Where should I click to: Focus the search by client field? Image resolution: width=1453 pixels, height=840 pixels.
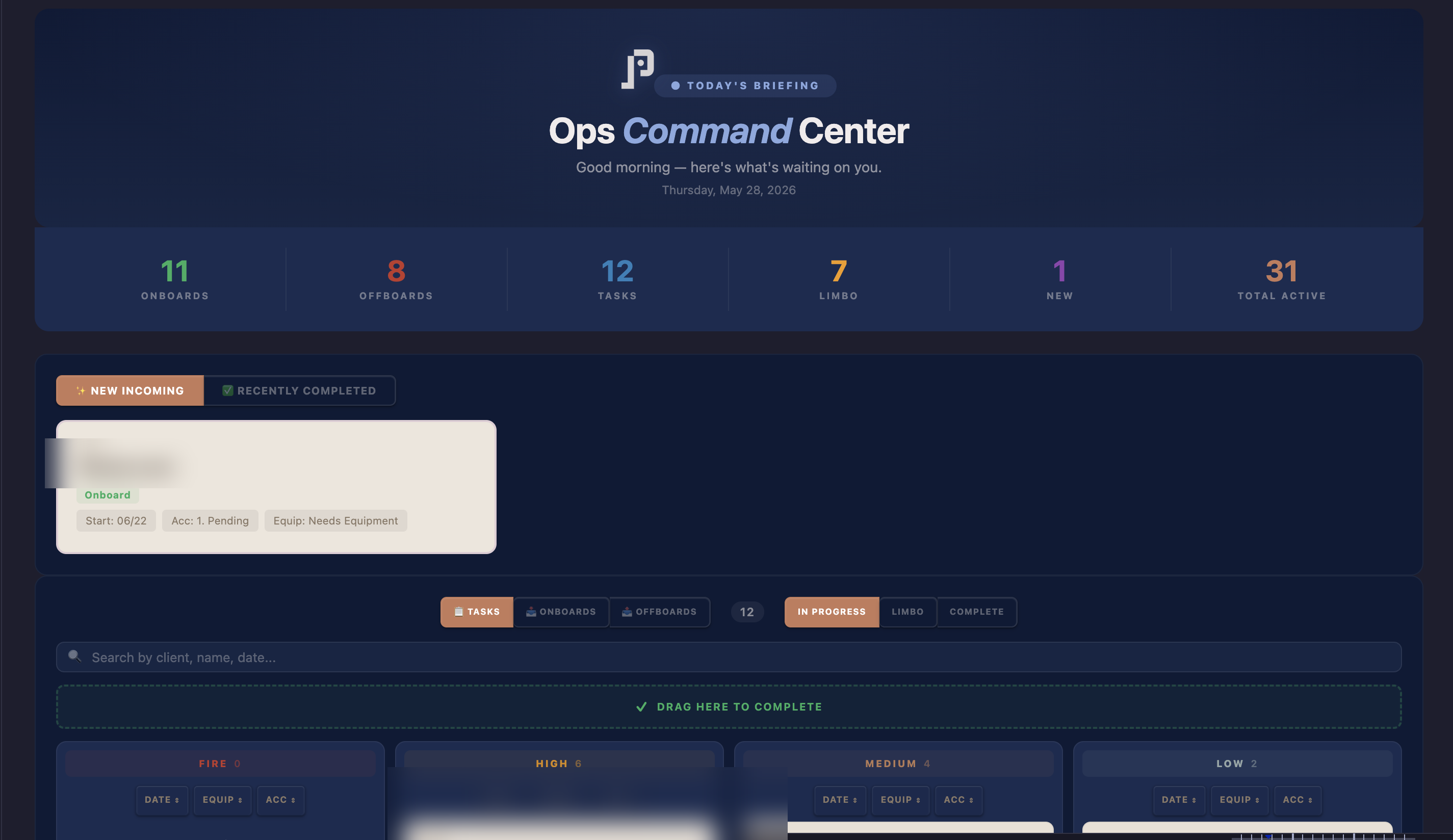(x=729, y=657)
